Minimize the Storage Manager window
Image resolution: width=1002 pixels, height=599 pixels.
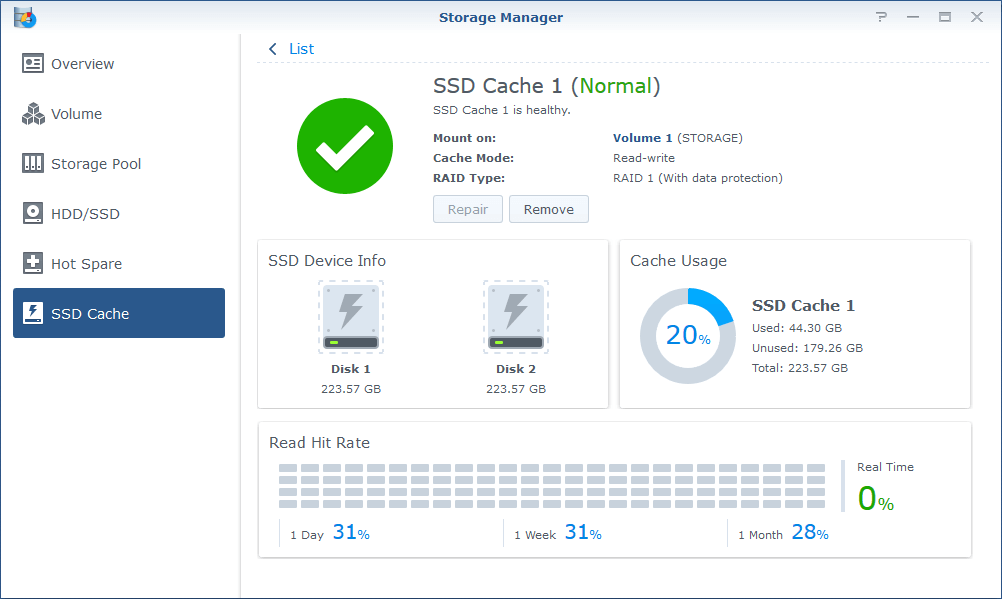click(x=913, y=17)
